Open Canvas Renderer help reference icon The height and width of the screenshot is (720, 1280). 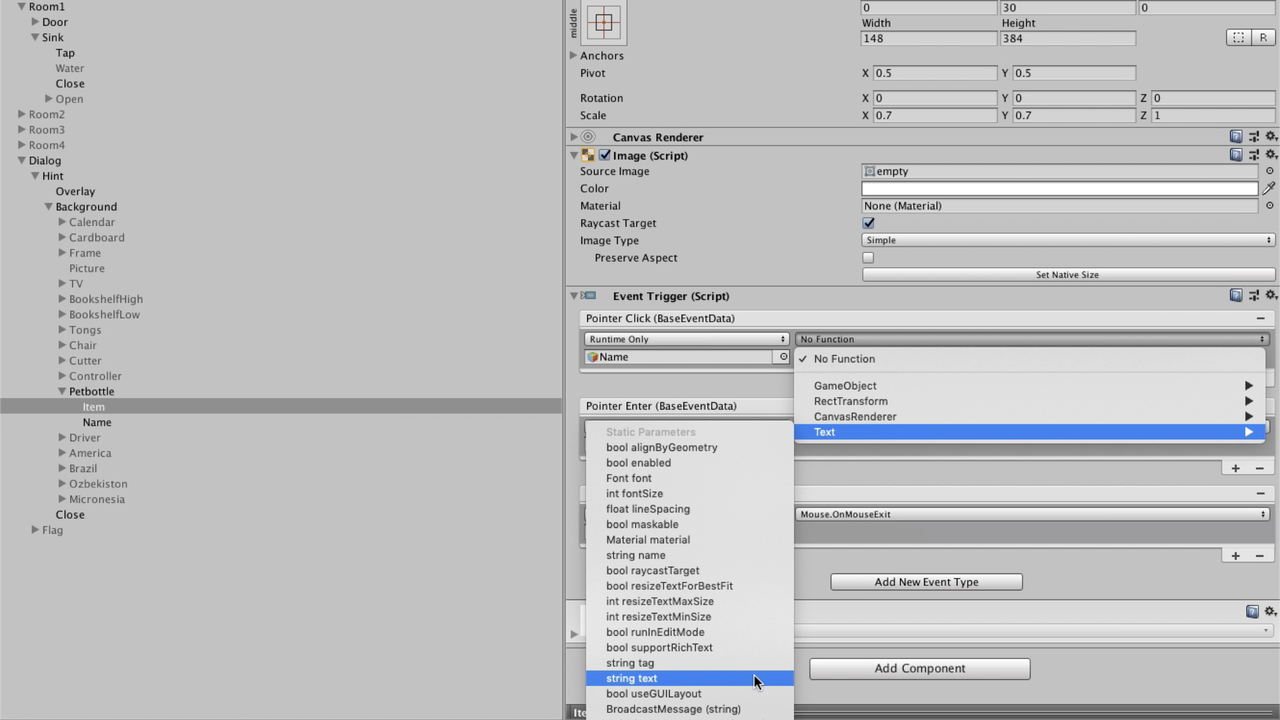[1236, 137]
